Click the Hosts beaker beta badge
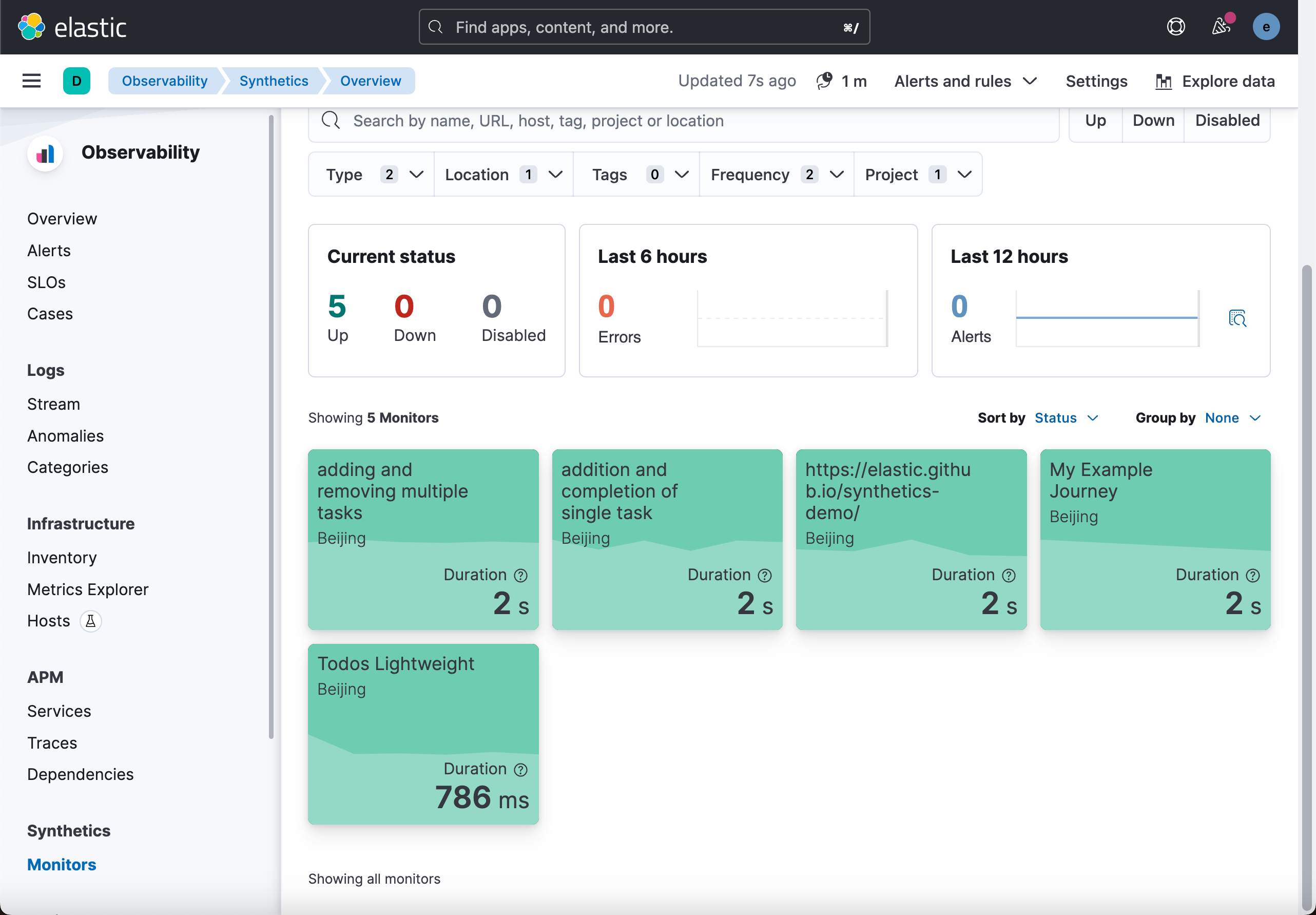Viewport: 1316px width, 915px height. pyautogui.click(x=90, y=621)
